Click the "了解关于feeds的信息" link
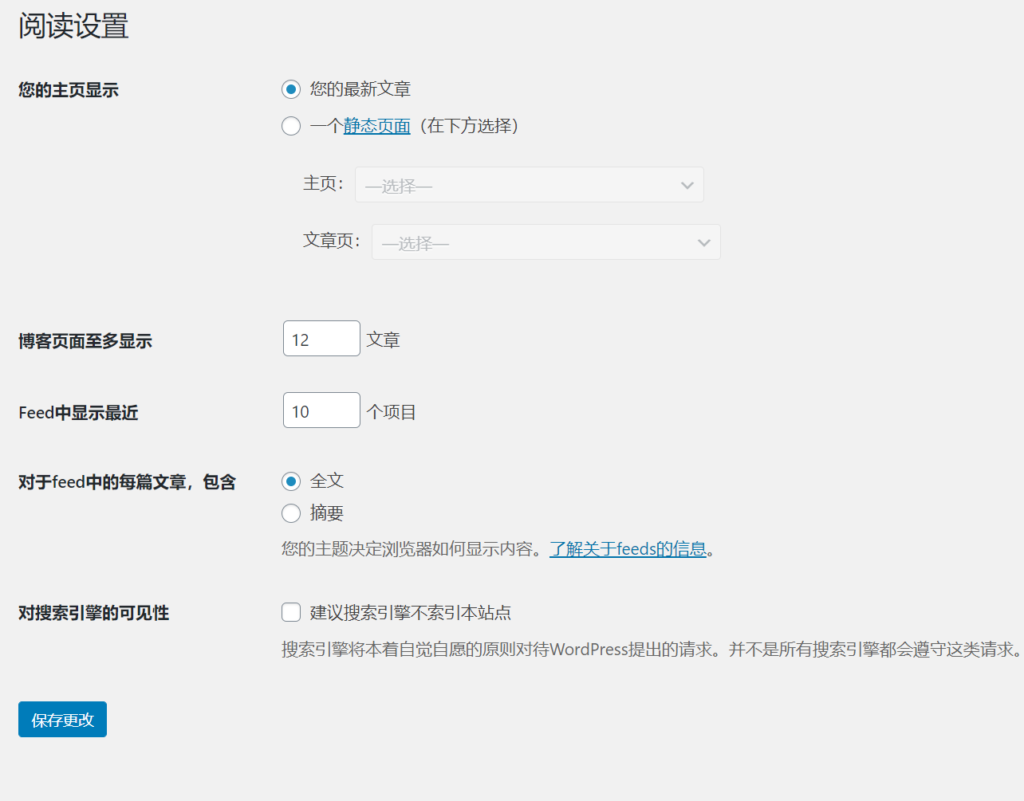1024x801 pixels. coord(627,548)
